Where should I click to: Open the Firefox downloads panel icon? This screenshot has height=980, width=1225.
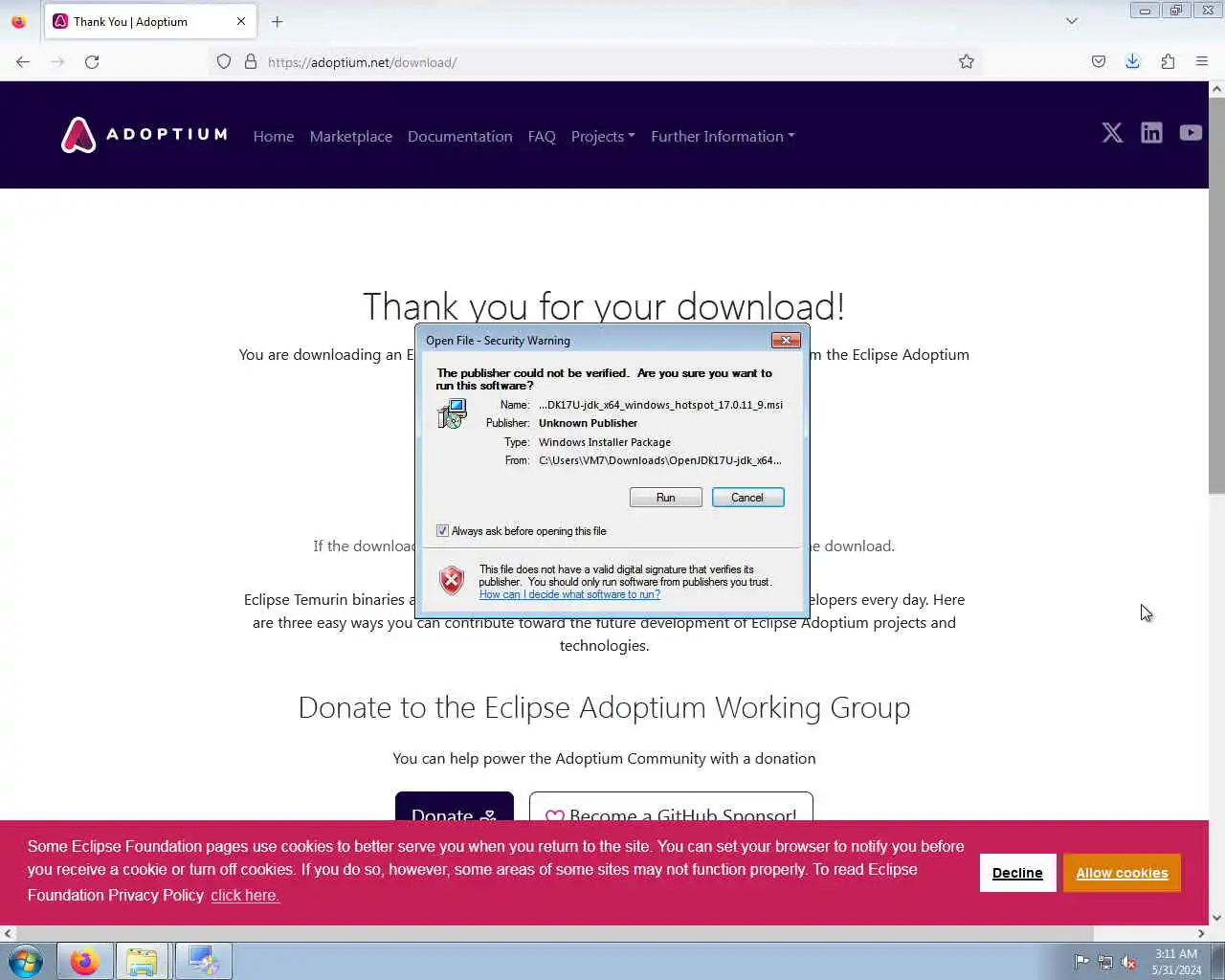pos(1133,62)
